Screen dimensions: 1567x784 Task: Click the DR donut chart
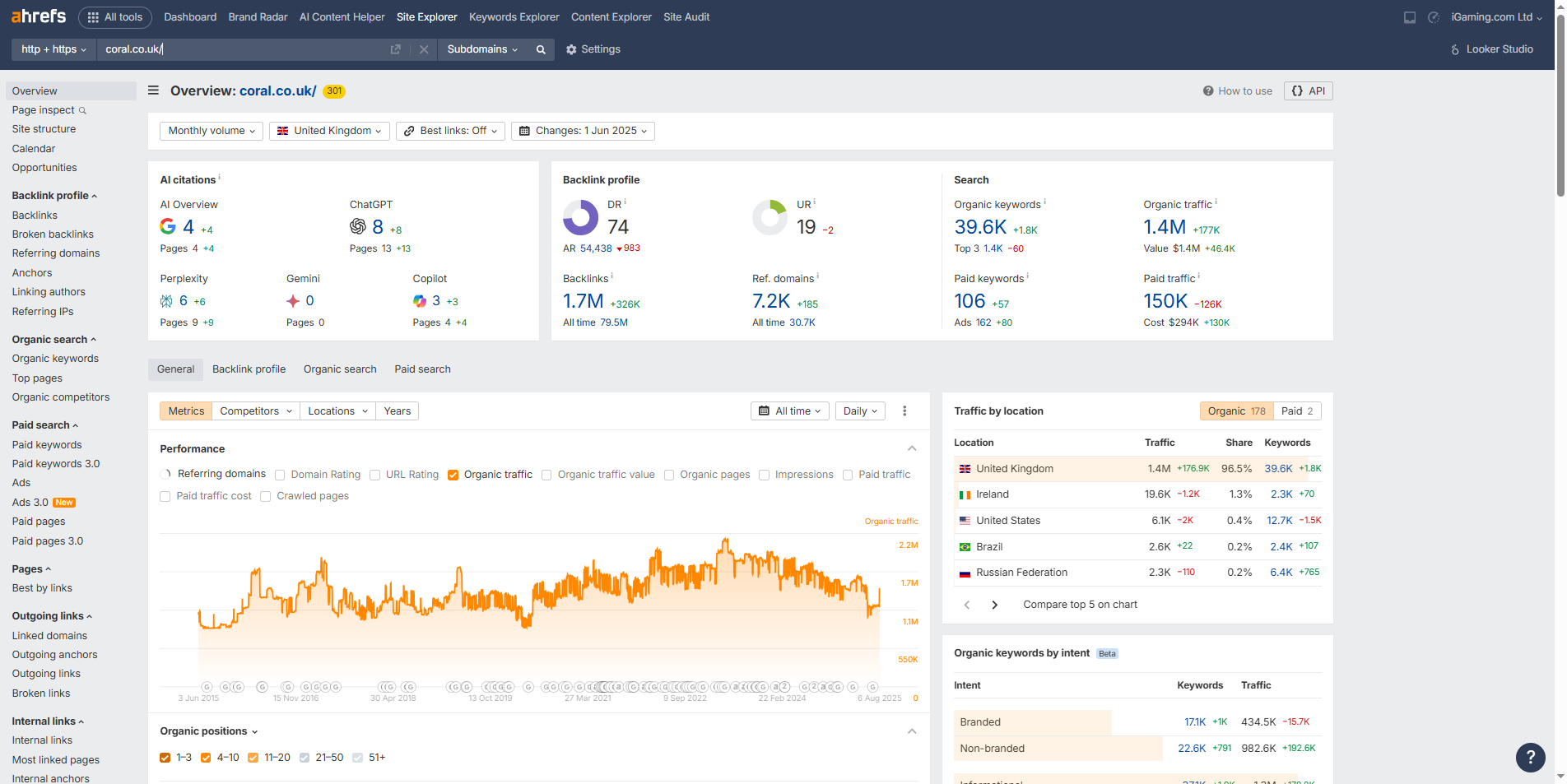pos(580,218)
